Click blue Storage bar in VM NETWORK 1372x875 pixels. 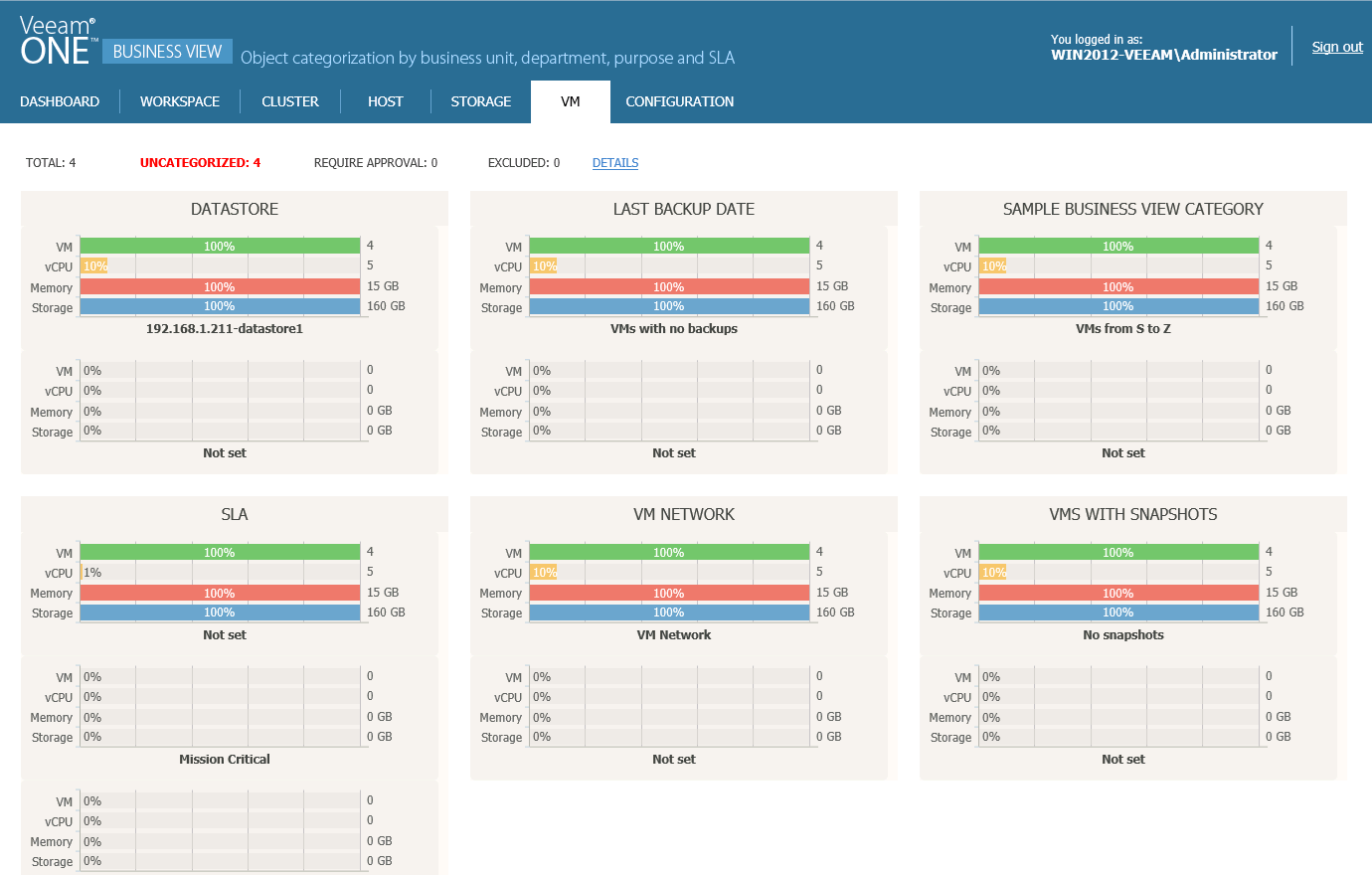point(669,612)
